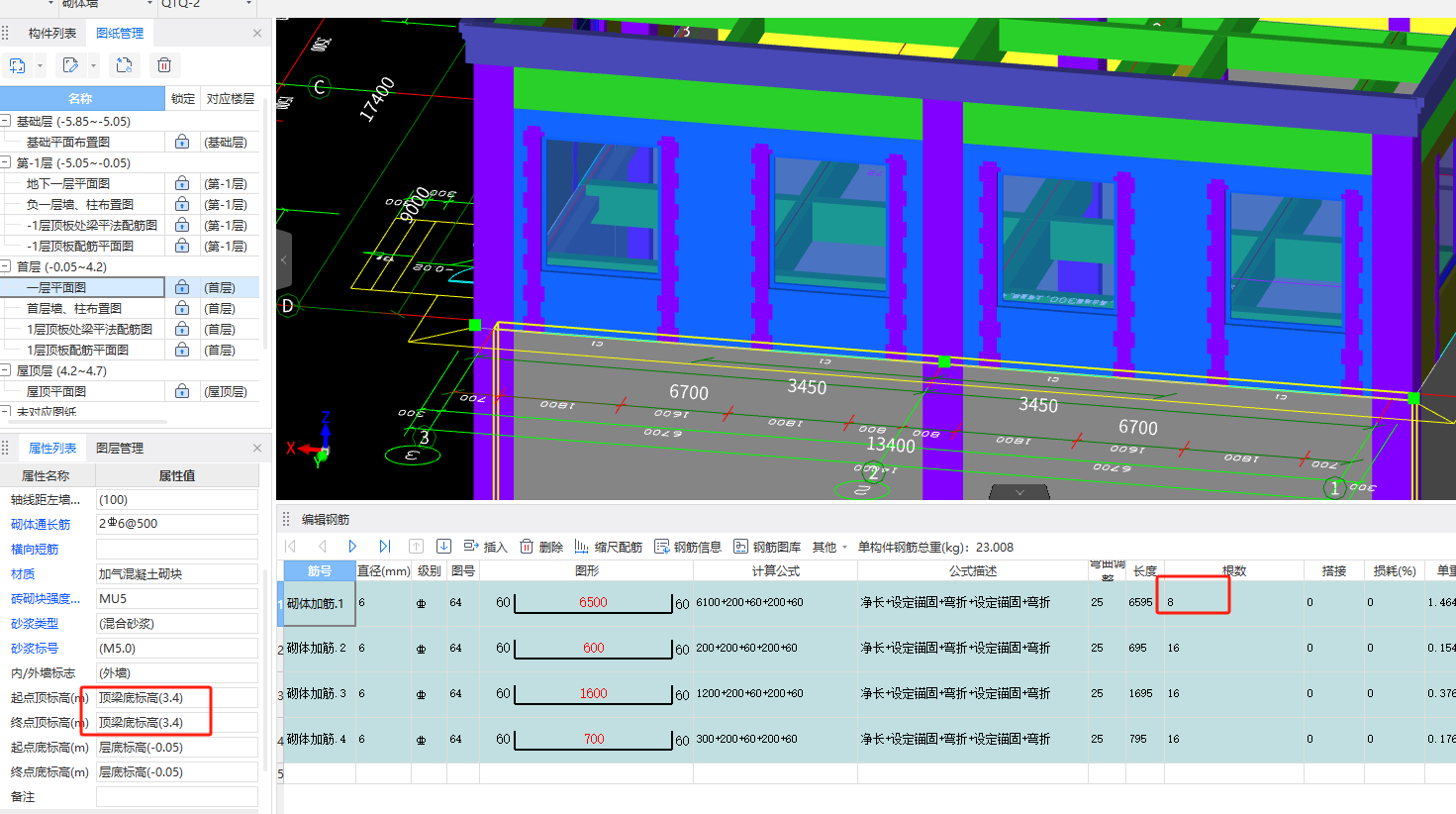1456x814 pixels.
Task: Collapse the 屋顶层 tree node
Action: click(6, 370)
